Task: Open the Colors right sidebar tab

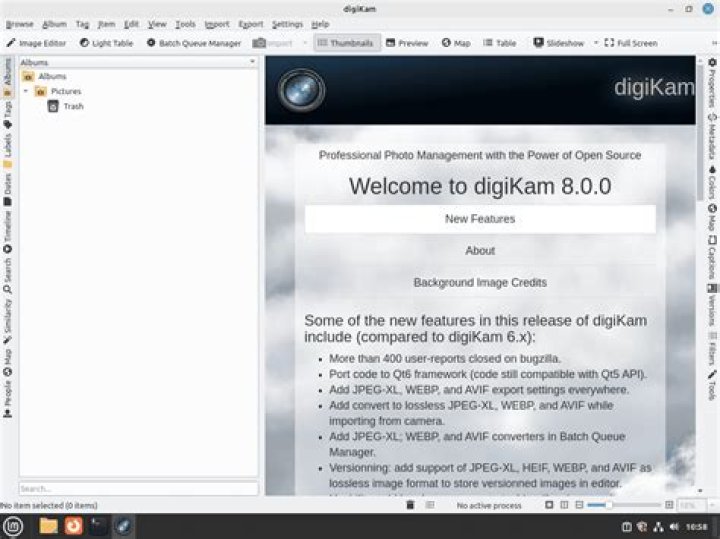Action: point(712,182)
